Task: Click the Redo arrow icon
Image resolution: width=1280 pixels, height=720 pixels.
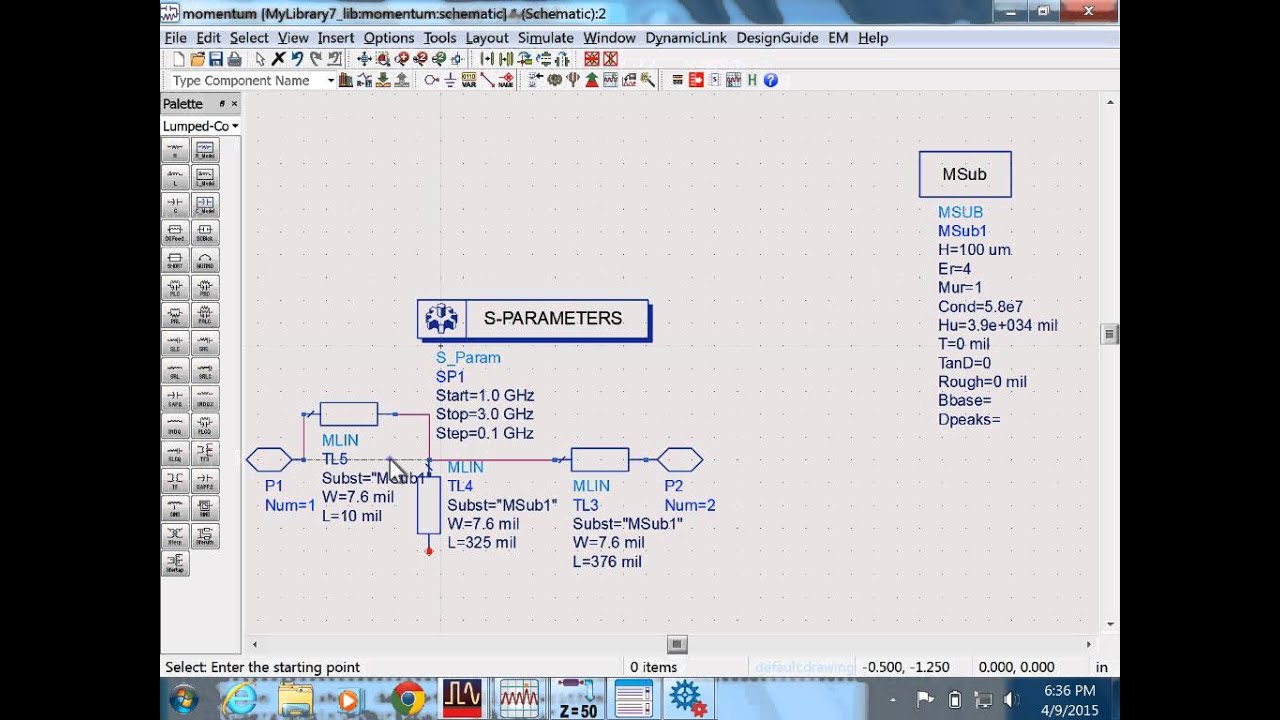Action: pos(315,59)
